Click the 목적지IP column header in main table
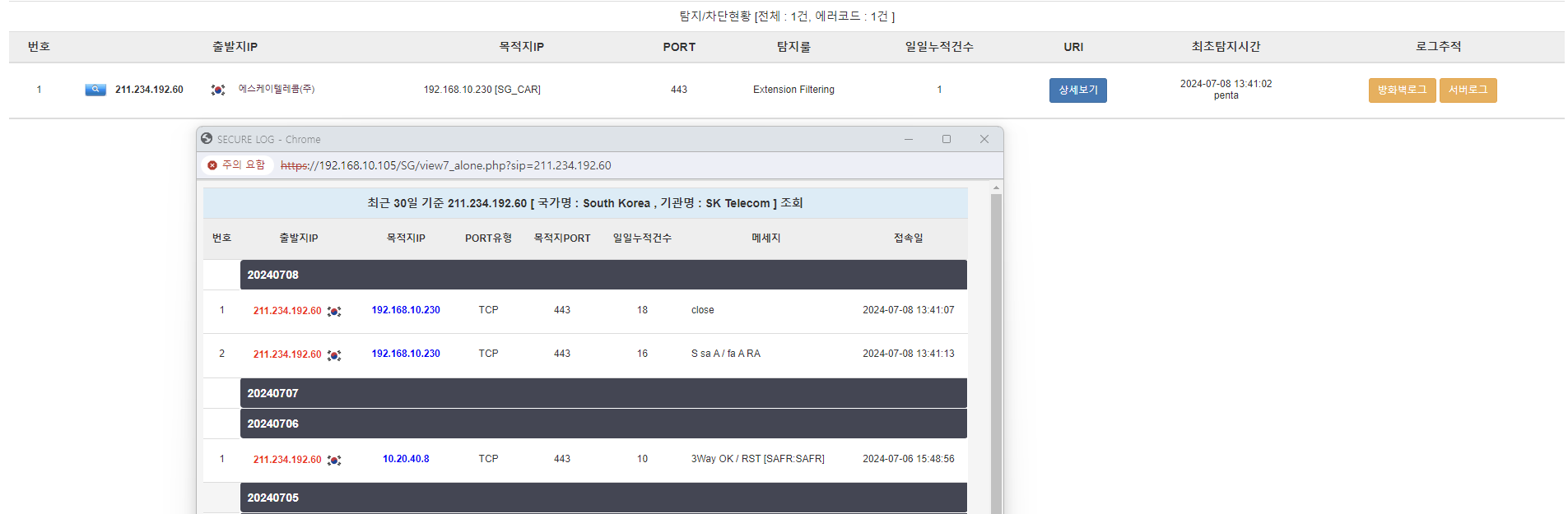The image size is (1568, 514). [x=521, y=47]
